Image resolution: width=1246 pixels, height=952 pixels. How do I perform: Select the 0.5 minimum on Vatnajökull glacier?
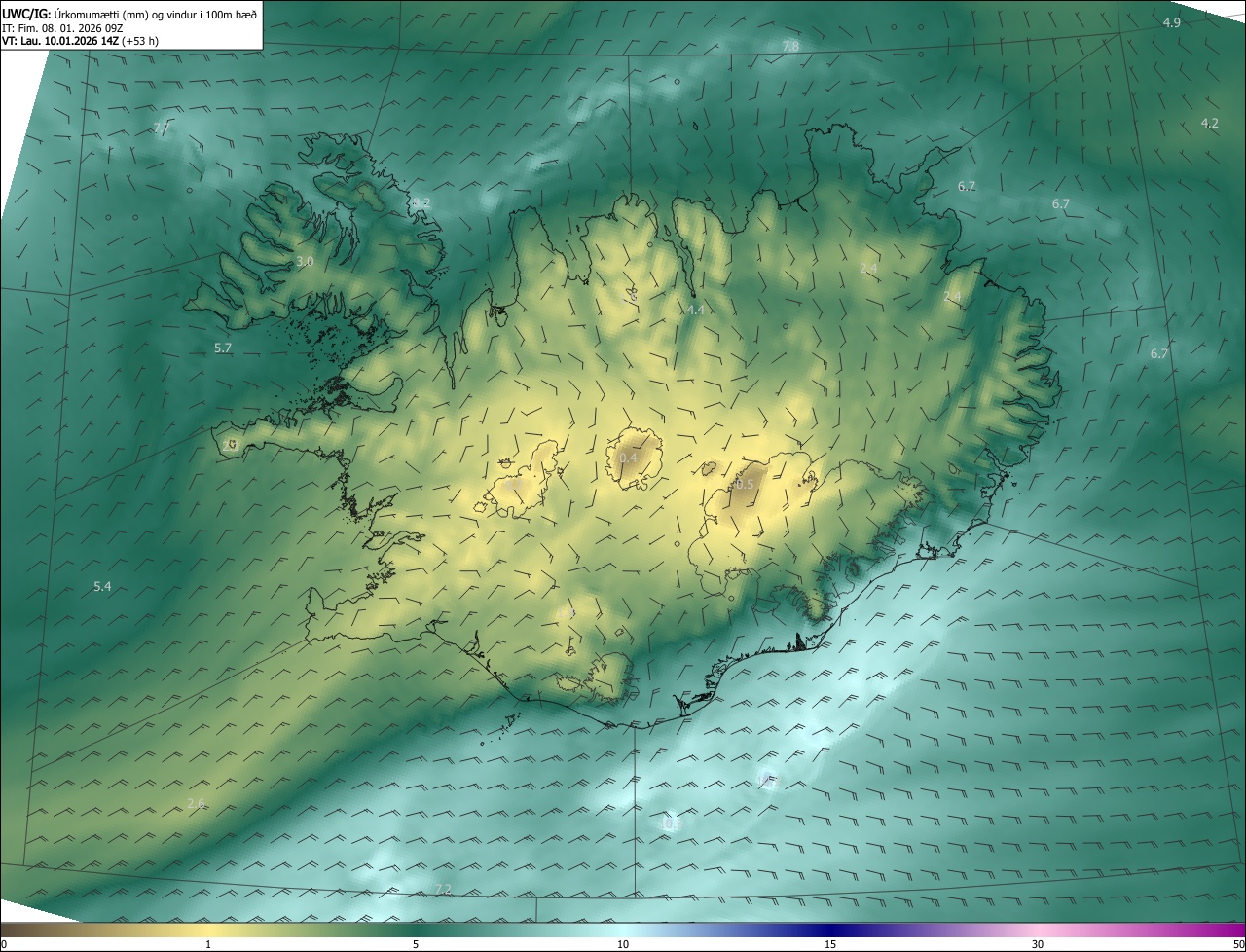[745, 484]
